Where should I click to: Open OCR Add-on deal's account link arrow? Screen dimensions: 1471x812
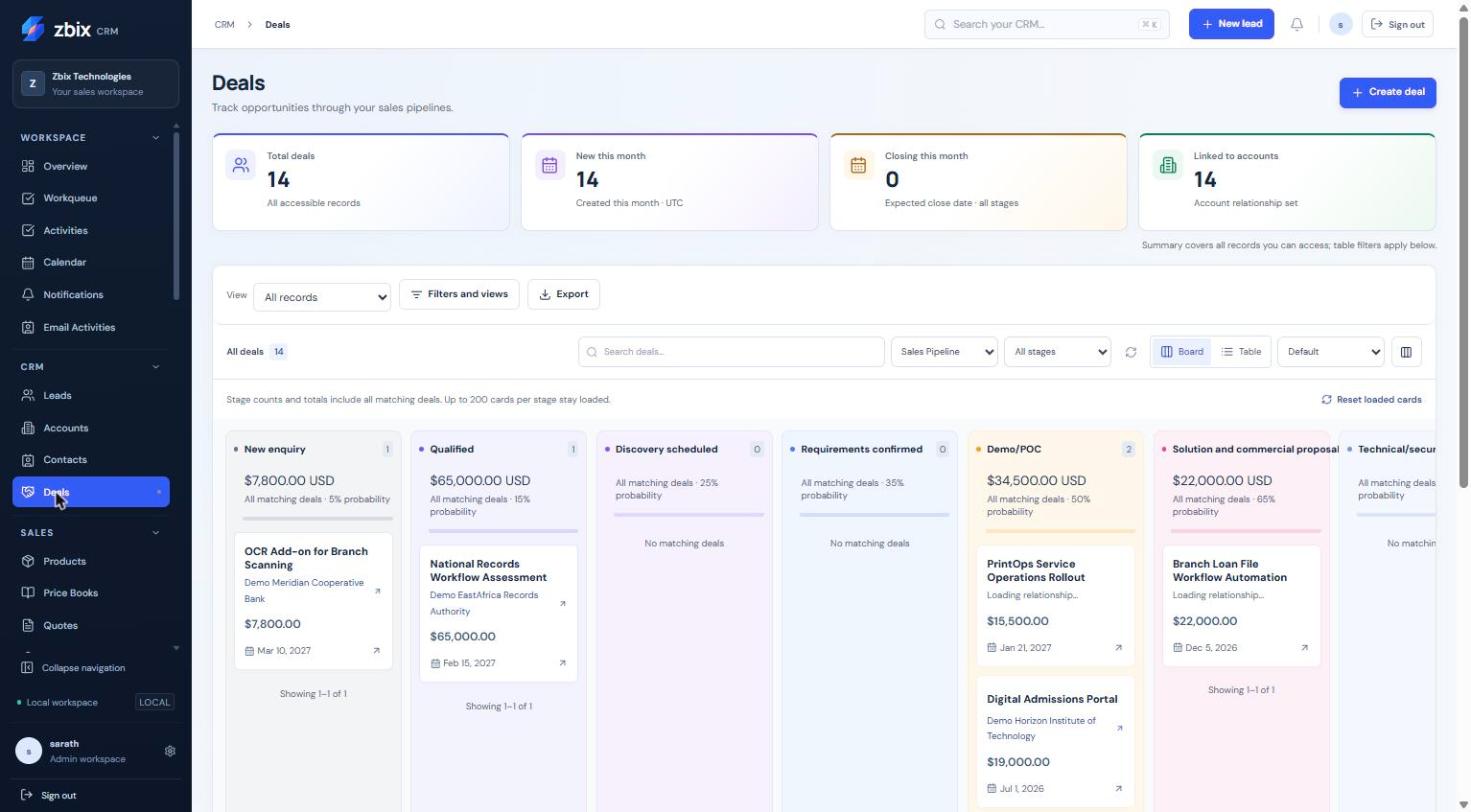click(x=377, y=591)
